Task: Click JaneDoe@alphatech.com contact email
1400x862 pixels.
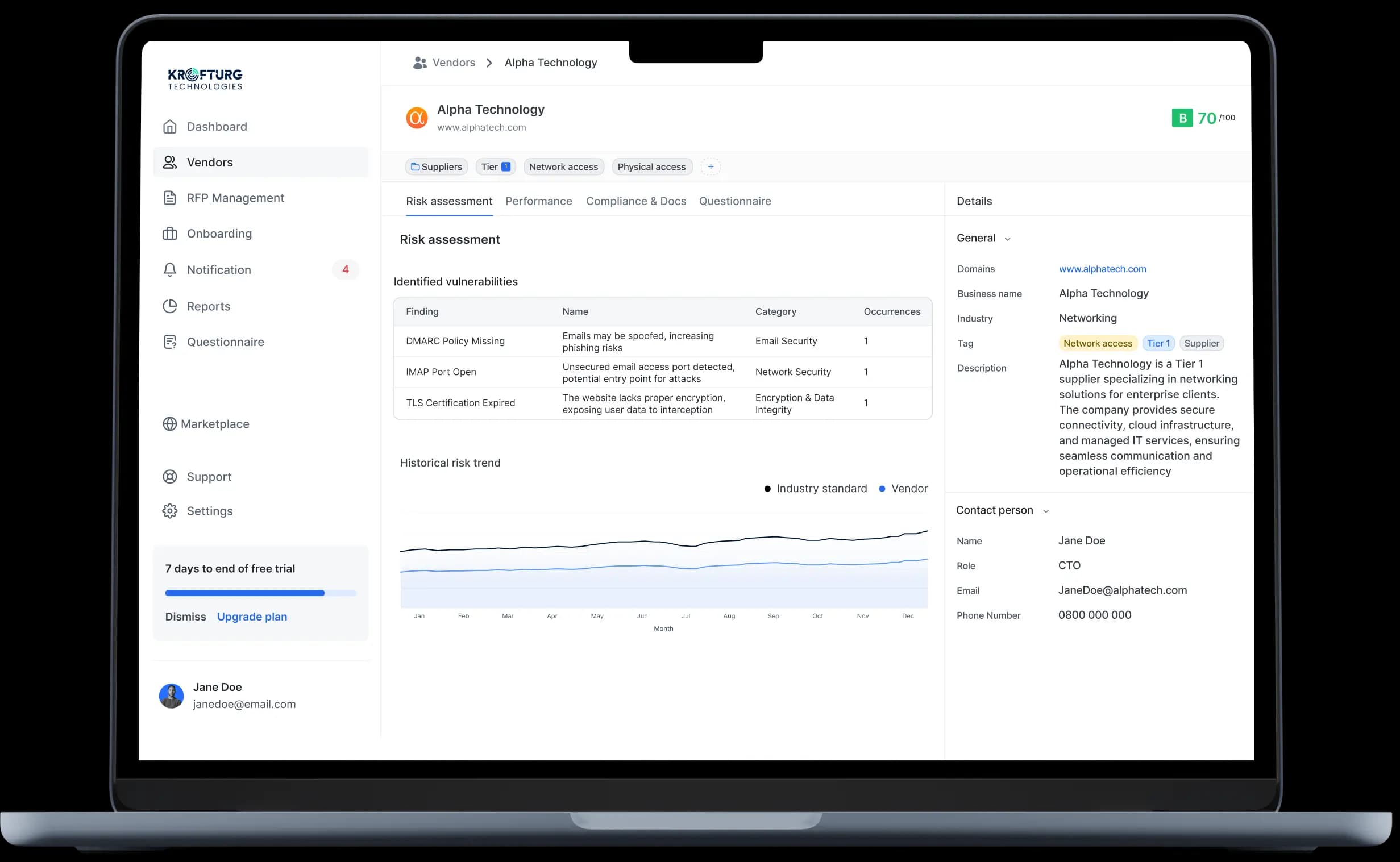Action: [x=1122, y=590]
